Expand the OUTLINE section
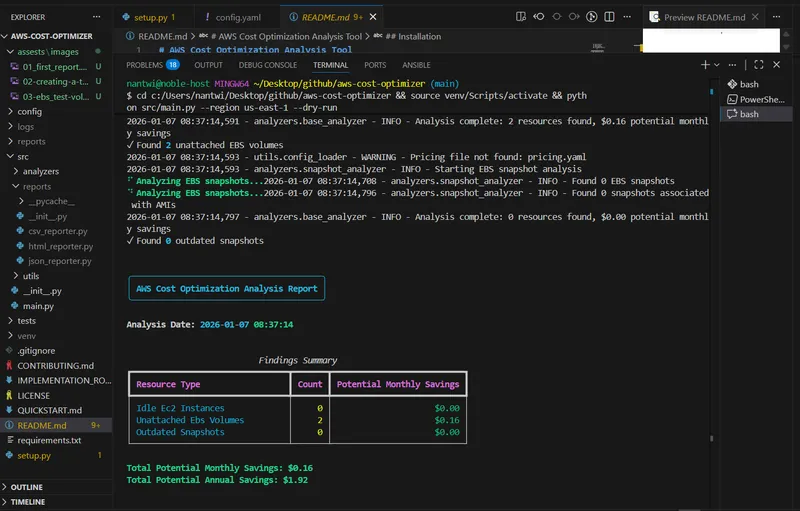Viewport: 800px width, 511px height. [x=56, y=487]
